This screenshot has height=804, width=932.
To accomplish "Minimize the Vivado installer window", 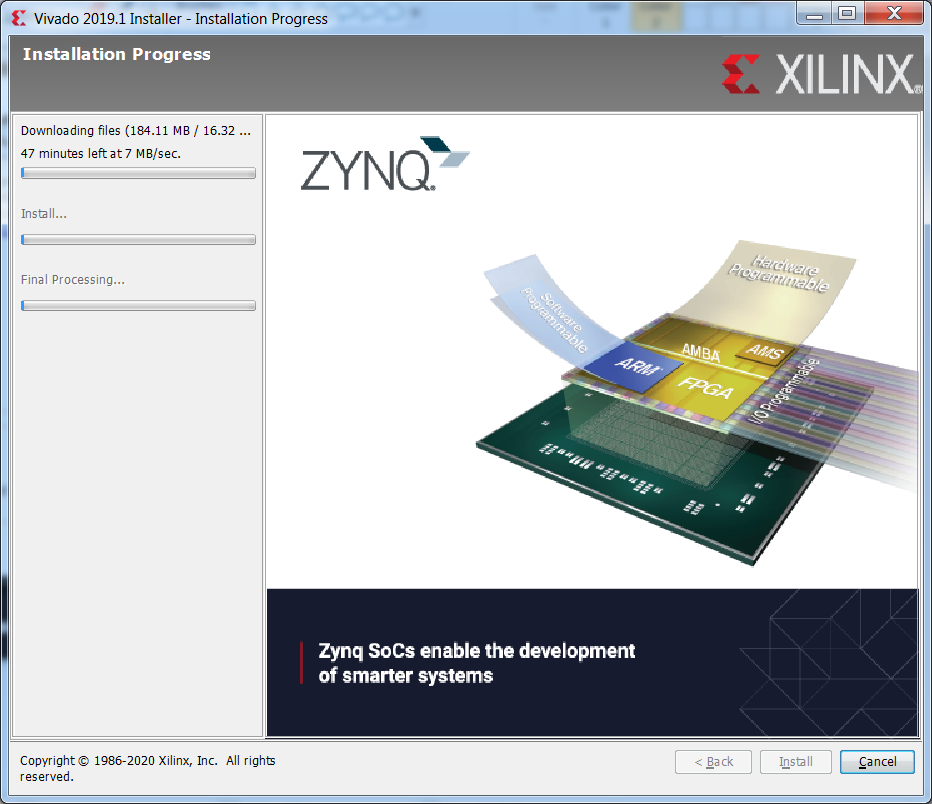I will 814,13.
